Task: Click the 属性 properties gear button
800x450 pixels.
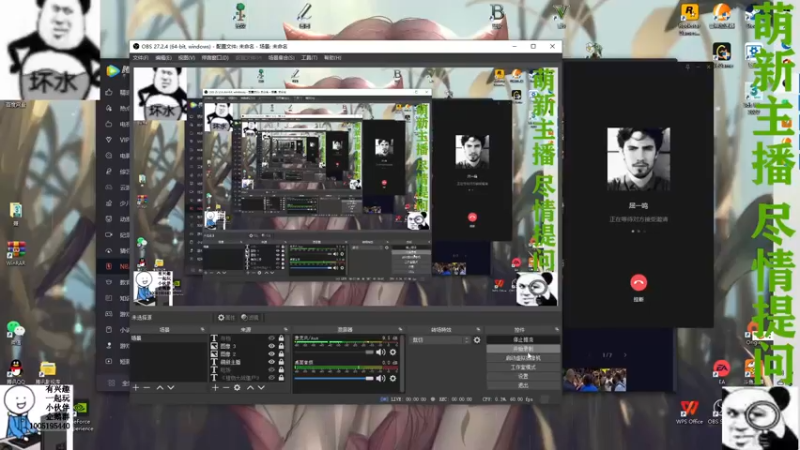Action: [226, 317]
